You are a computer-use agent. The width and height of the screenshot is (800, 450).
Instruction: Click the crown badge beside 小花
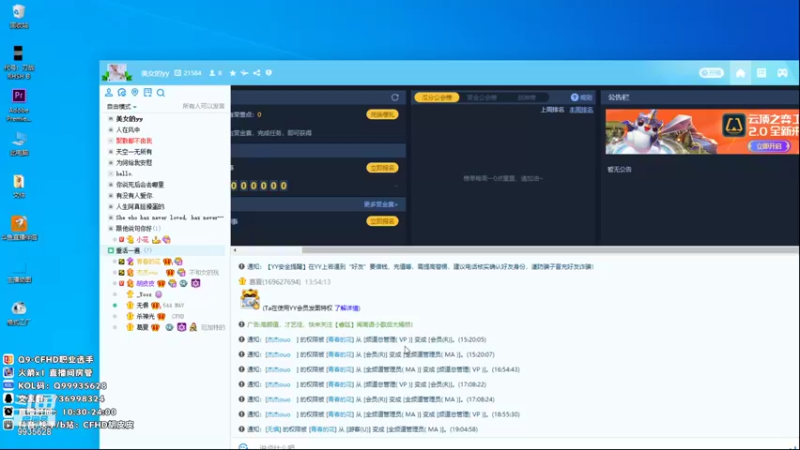156,239
